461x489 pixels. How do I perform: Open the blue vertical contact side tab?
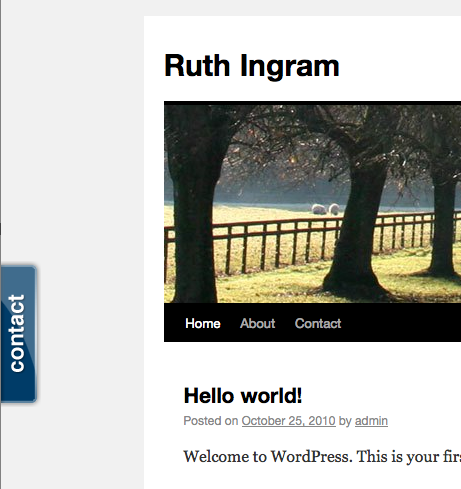[x=19, y=334]
